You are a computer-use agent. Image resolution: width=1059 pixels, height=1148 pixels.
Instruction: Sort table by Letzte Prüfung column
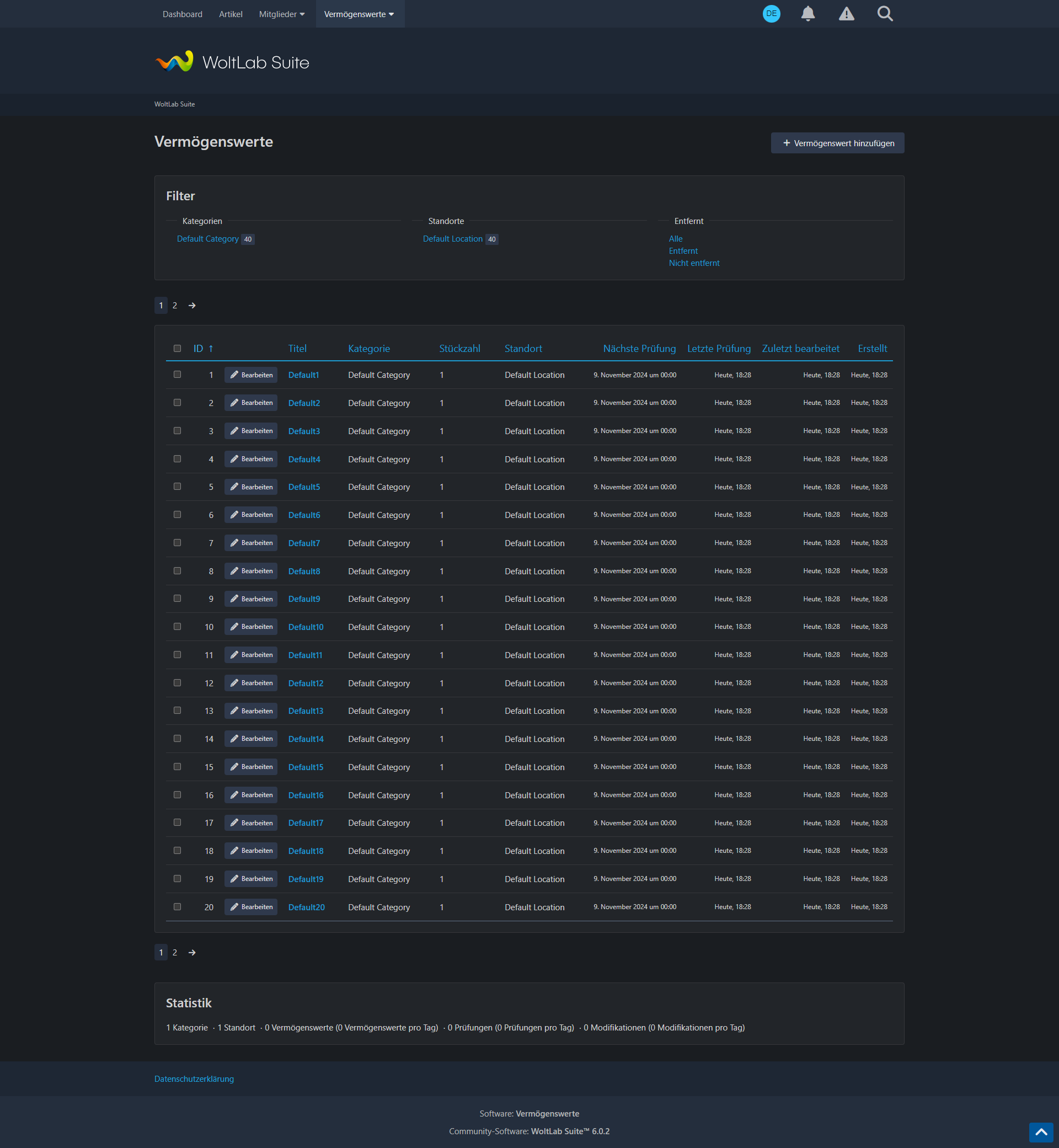coord(719,349)
